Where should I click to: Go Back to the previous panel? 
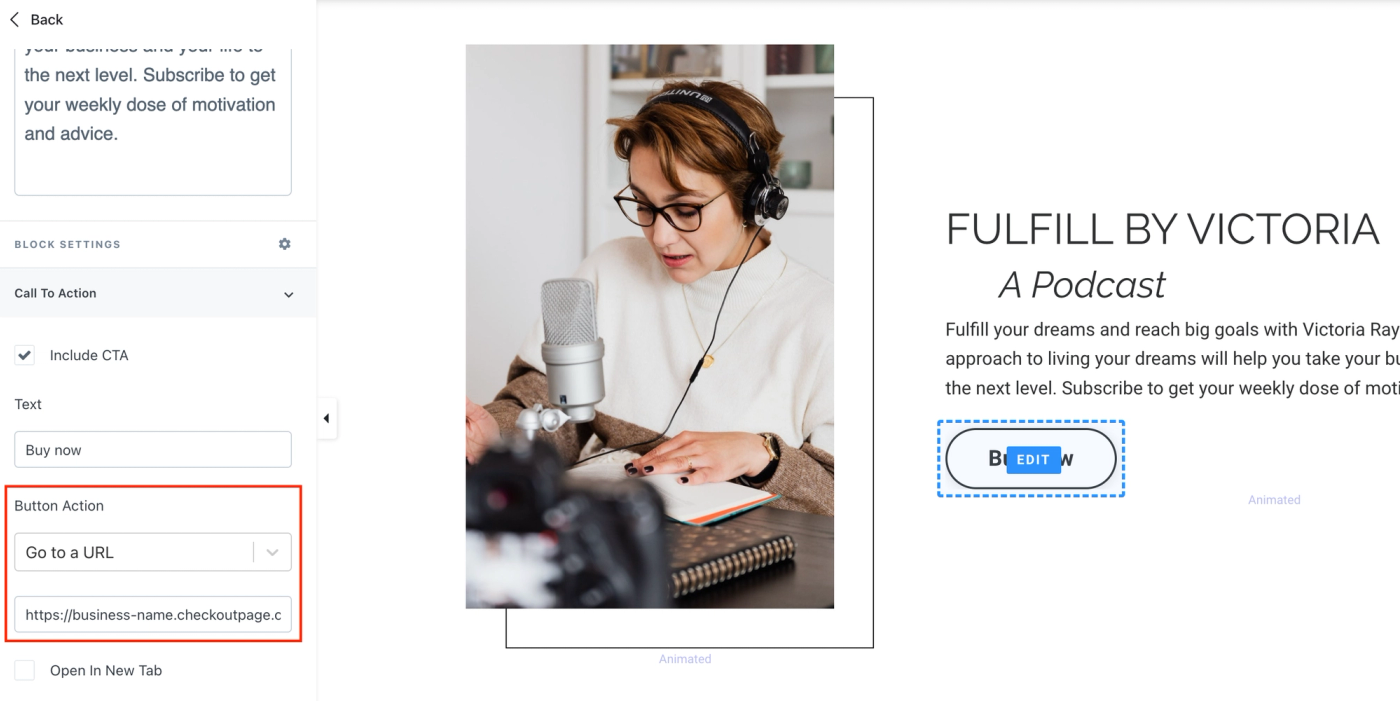coord(36,19)
